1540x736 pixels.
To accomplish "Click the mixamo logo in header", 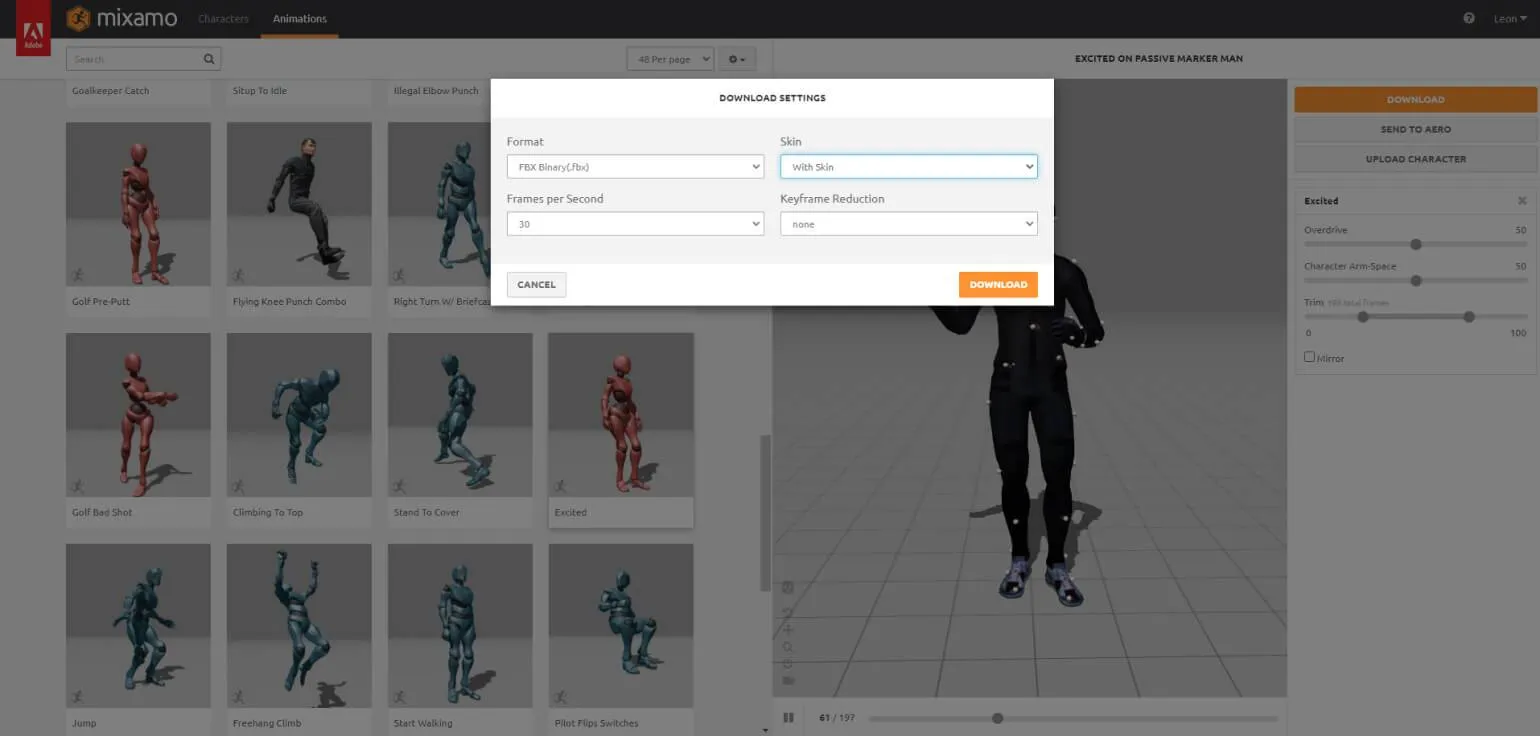I will tap(122, 18).
